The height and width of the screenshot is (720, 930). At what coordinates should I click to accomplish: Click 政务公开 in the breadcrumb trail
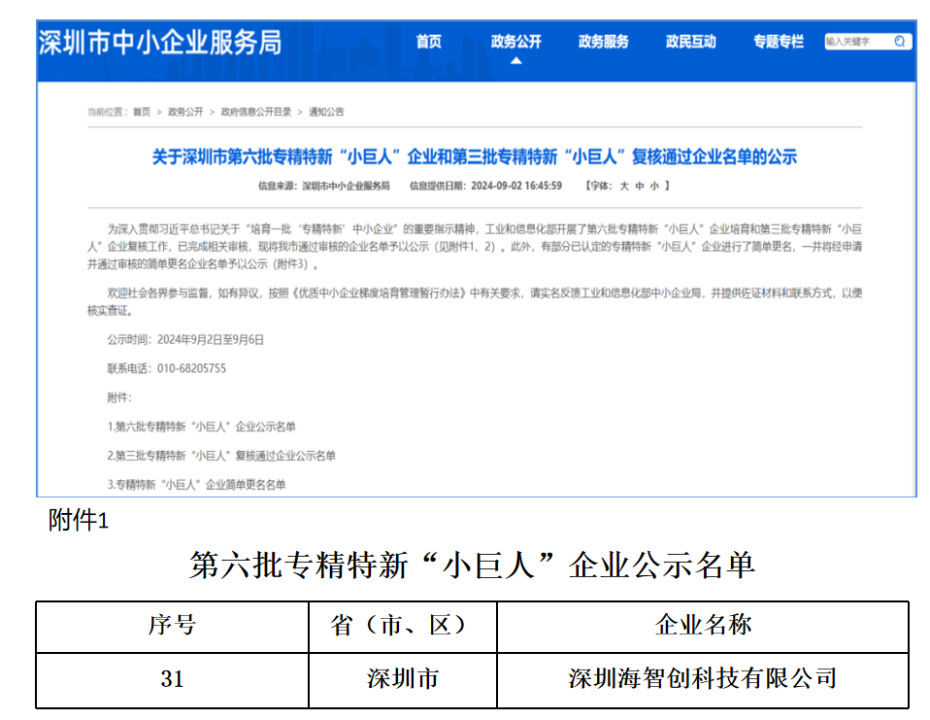(186, 112)
